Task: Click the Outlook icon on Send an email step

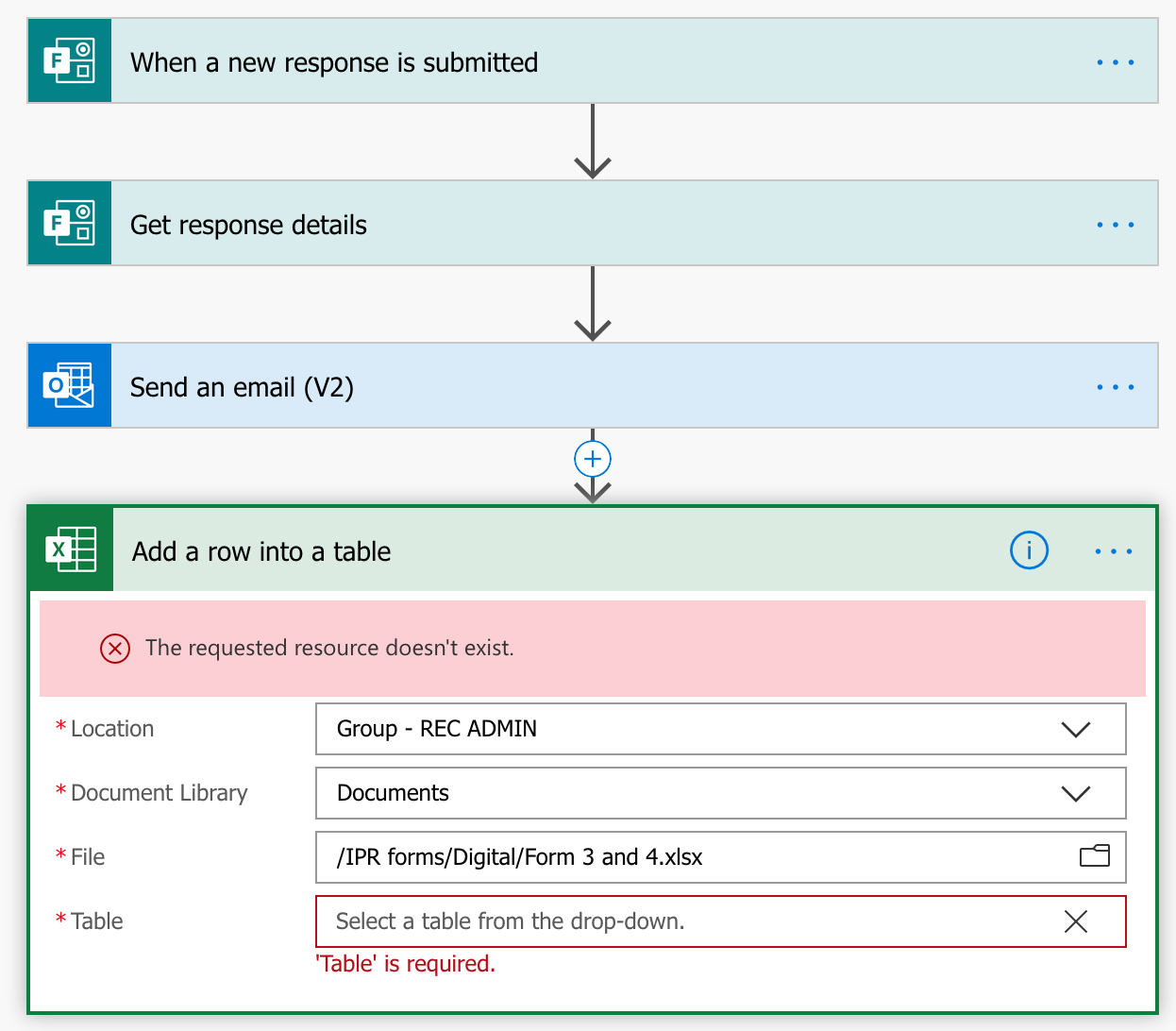Action: tap(70, 386)
